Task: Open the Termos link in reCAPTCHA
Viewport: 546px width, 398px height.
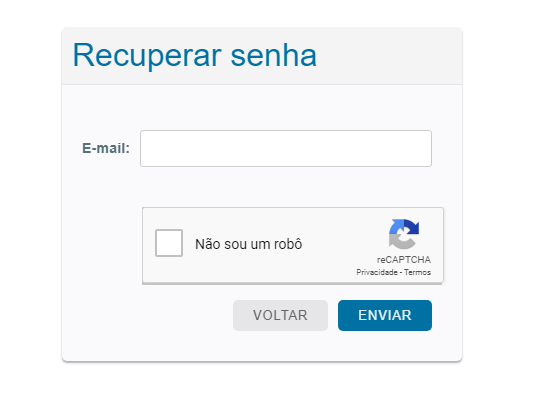Action: 418,272
